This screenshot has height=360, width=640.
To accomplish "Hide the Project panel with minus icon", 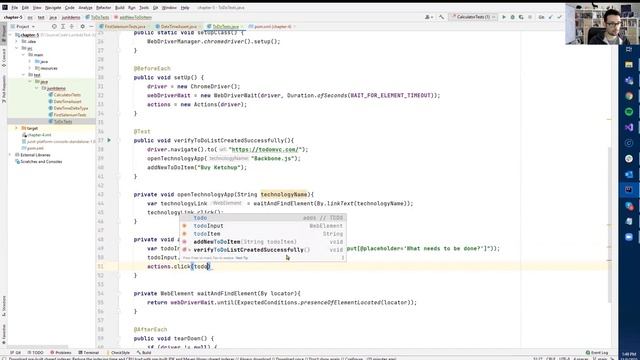I will (x=91, y=27).
